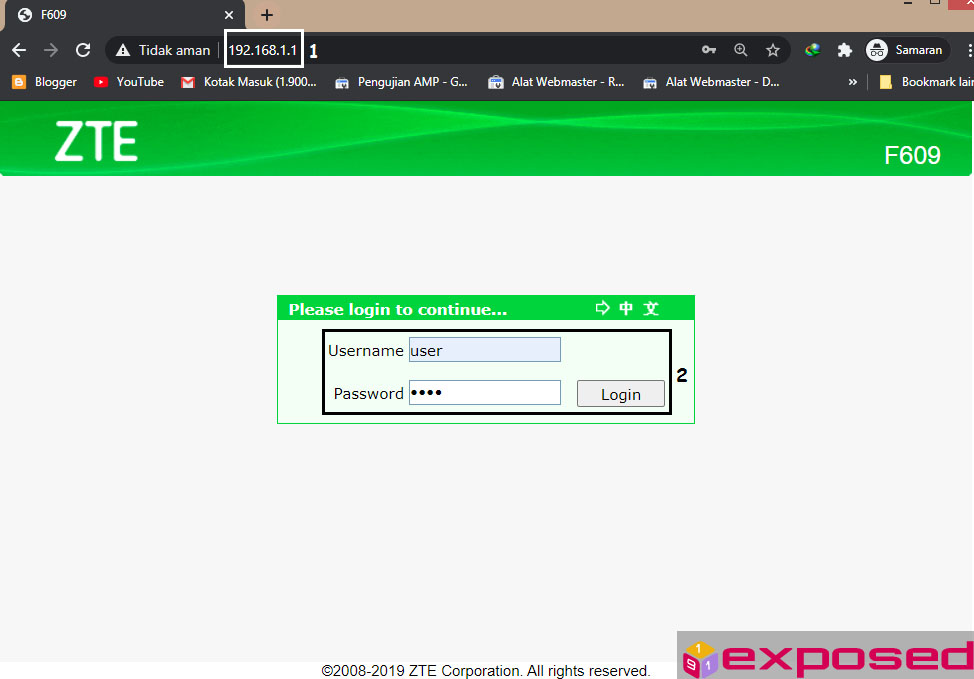Bookmark this page with the star

tap(773, 50)
